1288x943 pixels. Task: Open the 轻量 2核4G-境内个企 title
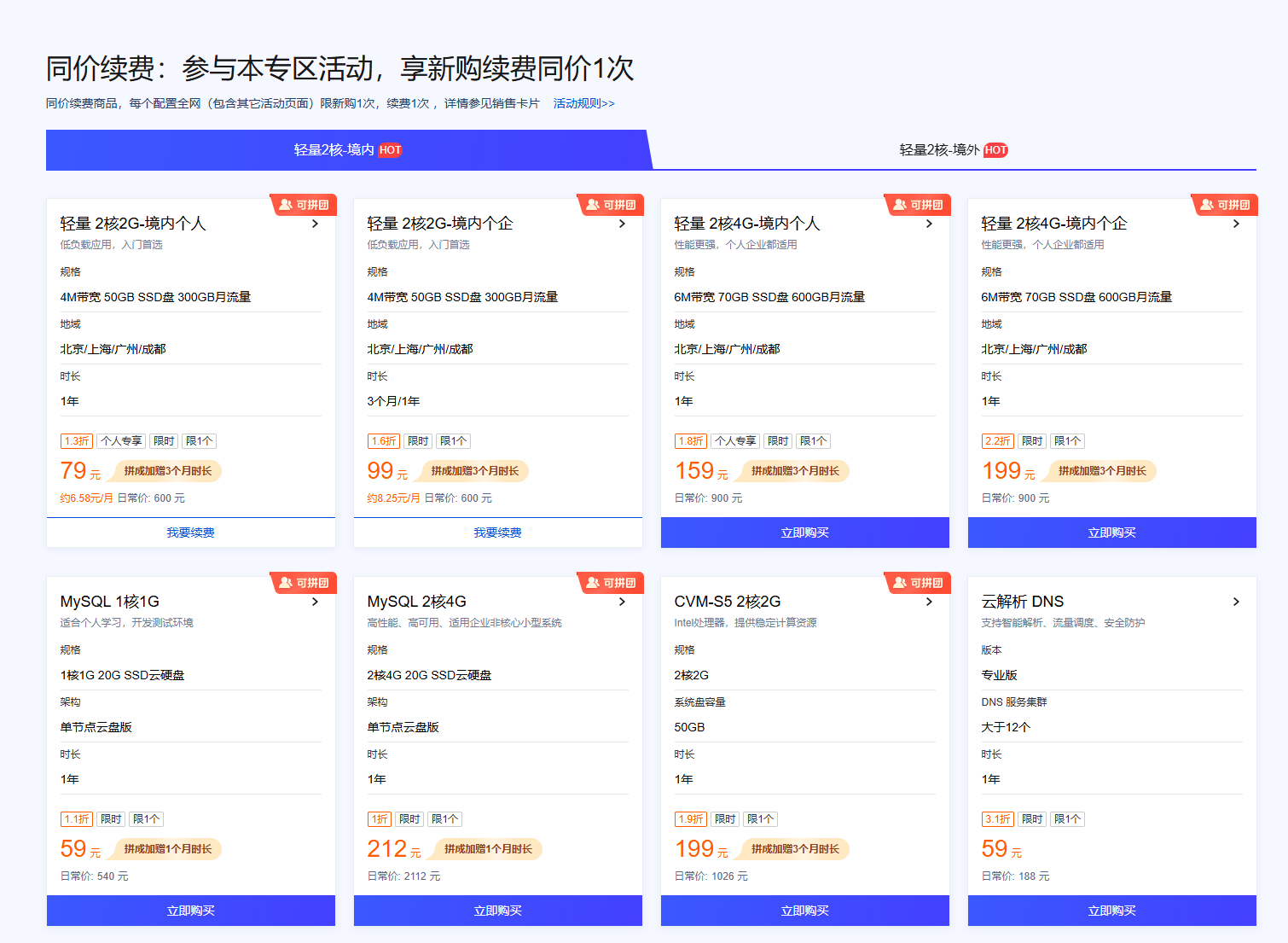(1054, 224)
